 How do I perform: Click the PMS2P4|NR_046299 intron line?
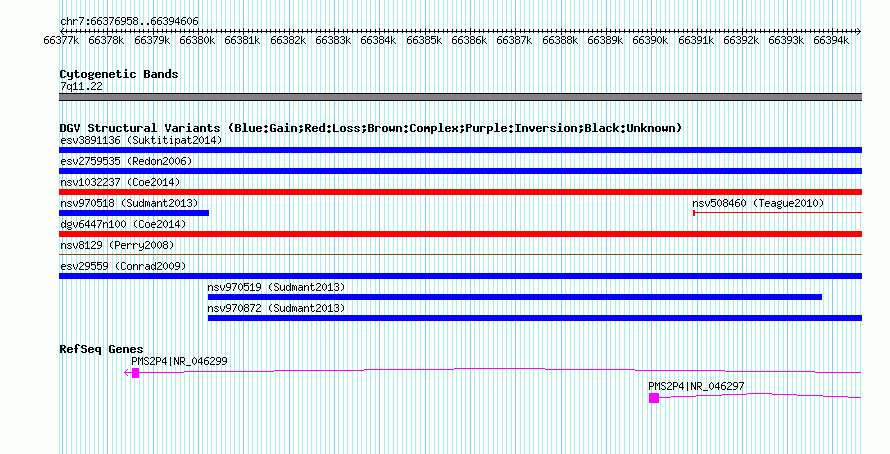pos(500,370)
